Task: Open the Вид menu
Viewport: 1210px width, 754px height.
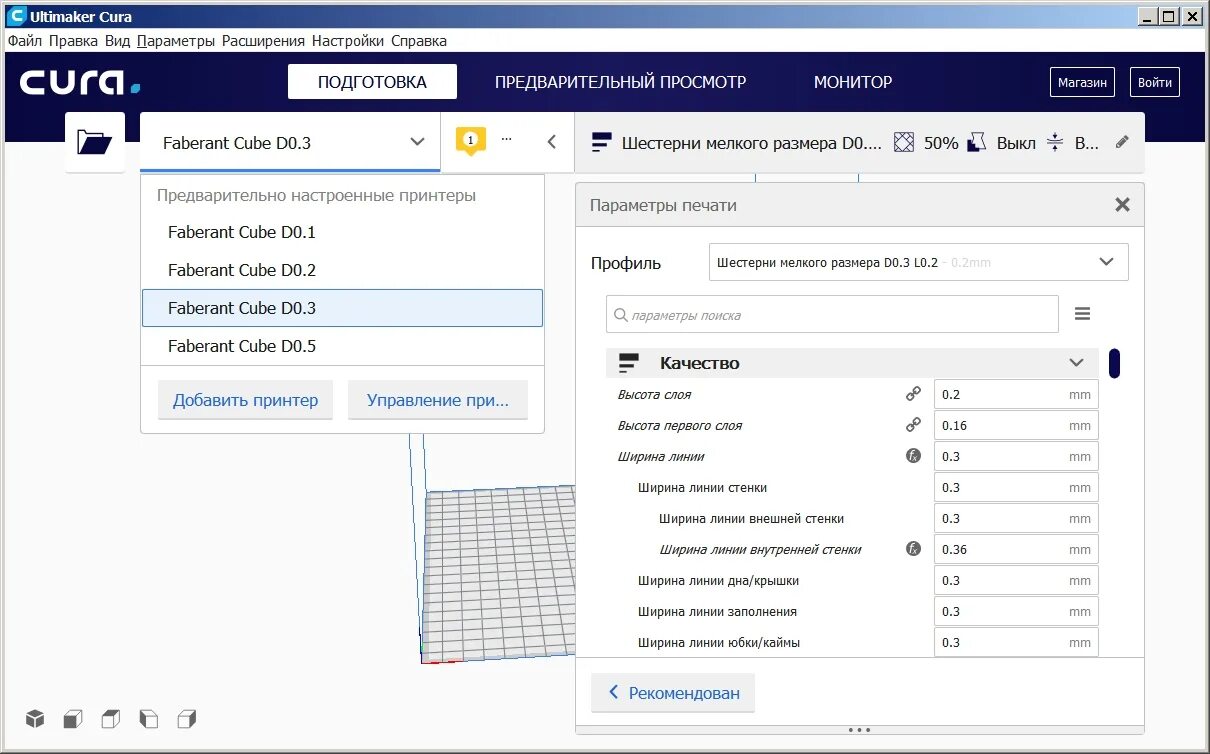Action: tap(117, 41)
